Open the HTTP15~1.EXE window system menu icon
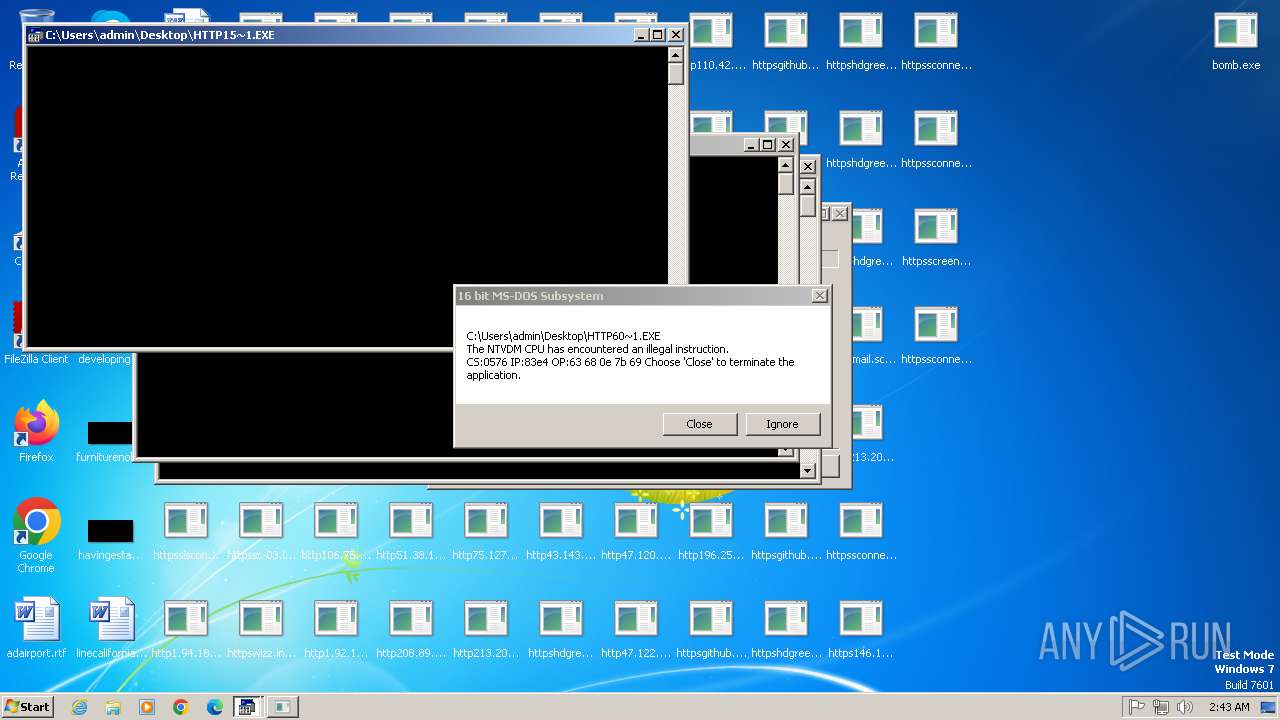This screenshot has width=1280, height=720. [35, 35]
